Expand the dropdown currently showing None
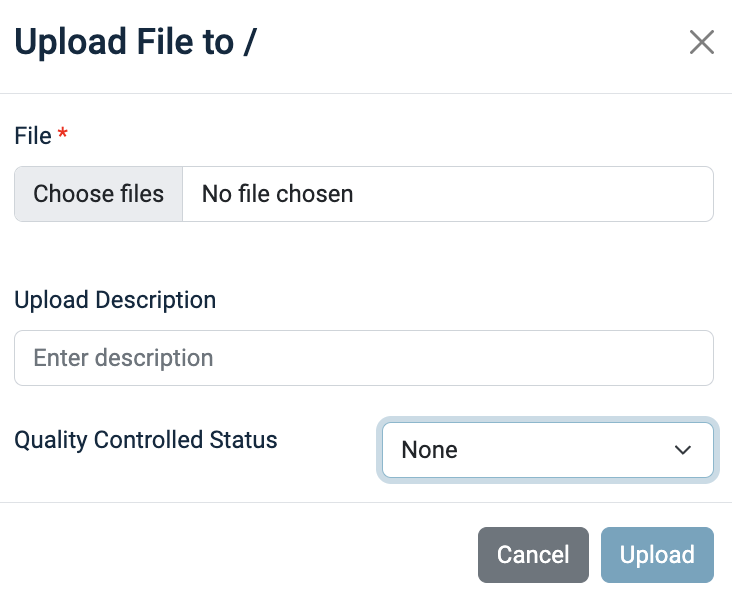The image size is (732, 602). (547, 450)
